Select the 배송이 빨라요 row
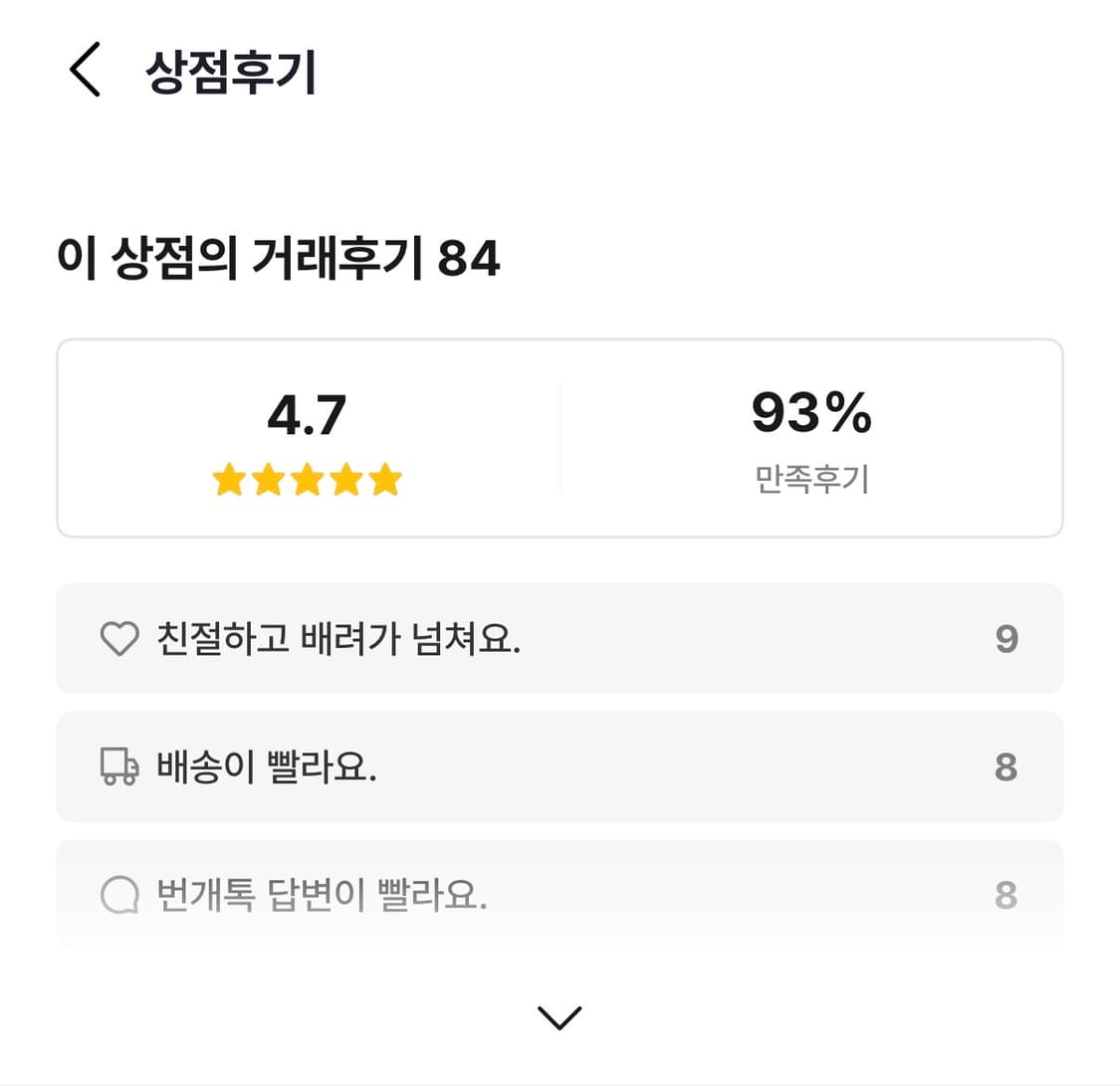1120x1086 pixels. pos(560,766)
